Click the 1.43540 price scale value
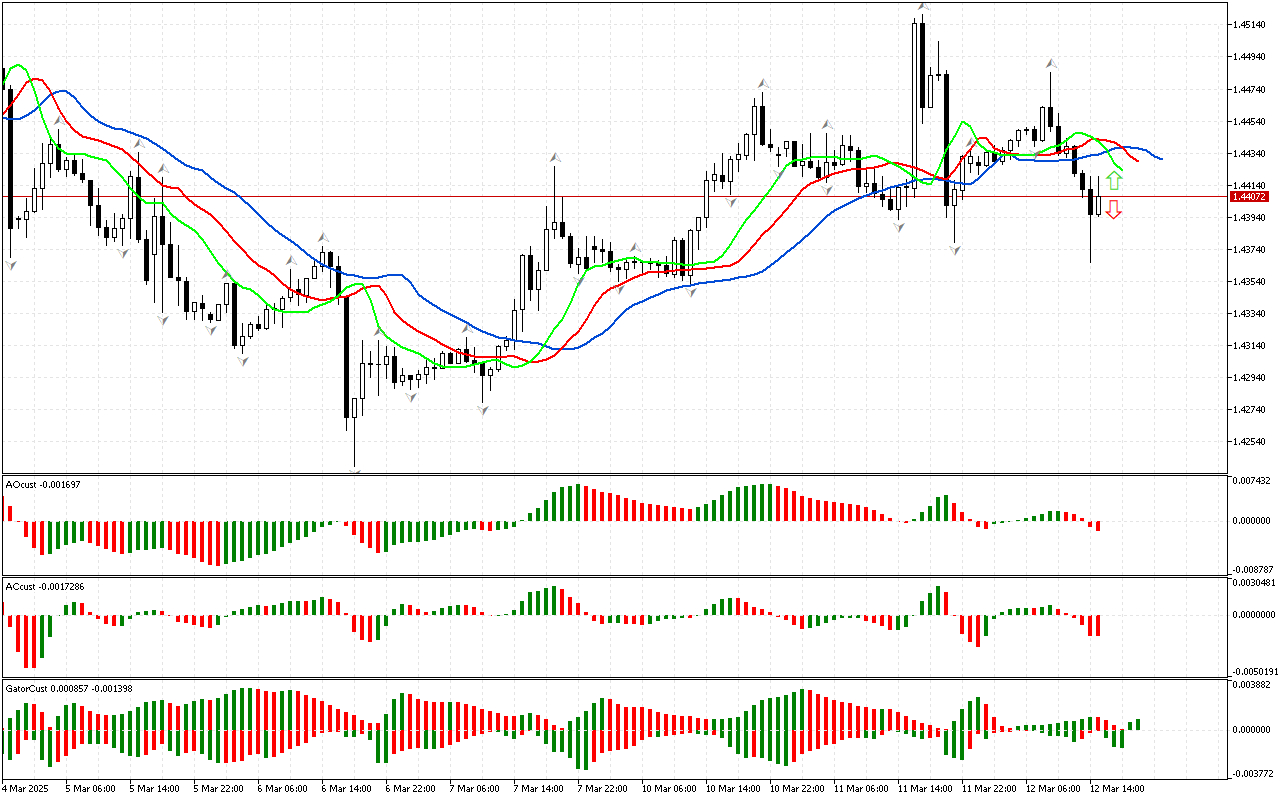The height and width of the screenshot is (800, 1280). coord(1250,282)
